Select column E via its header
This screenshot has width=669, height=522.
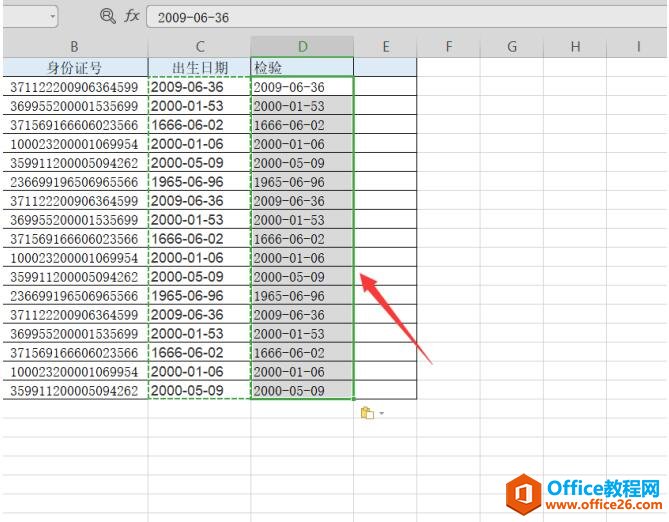coord(385,46)
